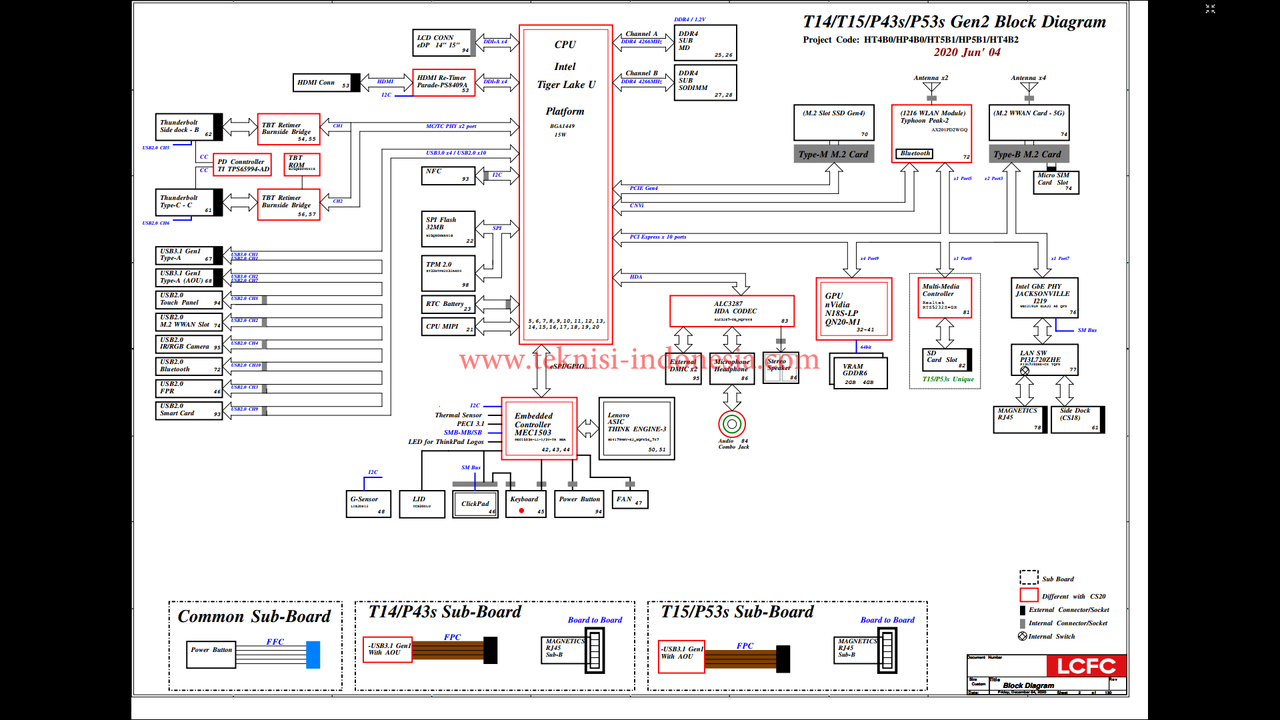Click the G-Sensor block
Screen dimensions: 1280x720
369,504
